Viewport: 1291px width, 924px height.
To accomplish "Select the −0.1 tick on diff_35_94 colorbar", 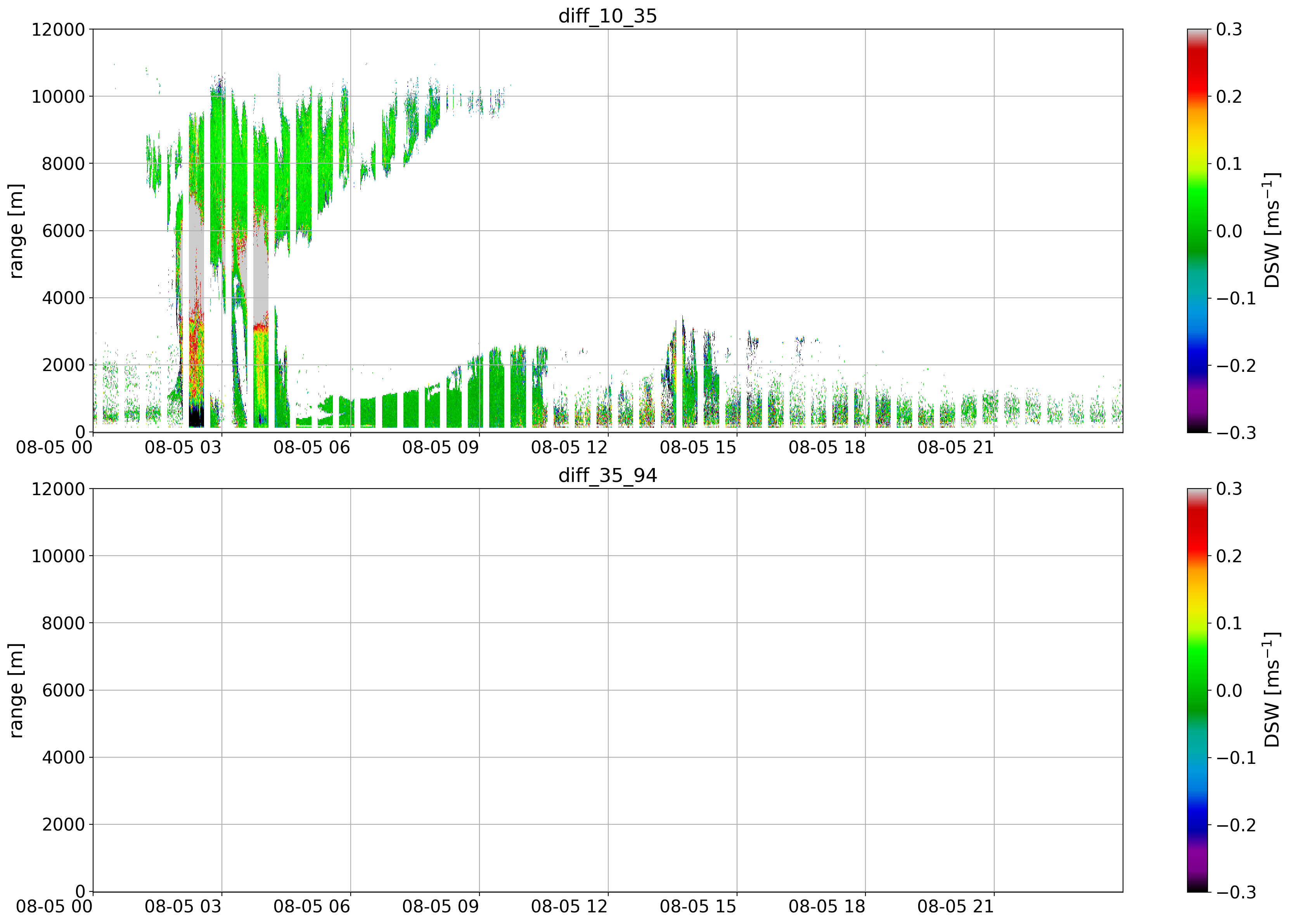I will [1236, 757].
